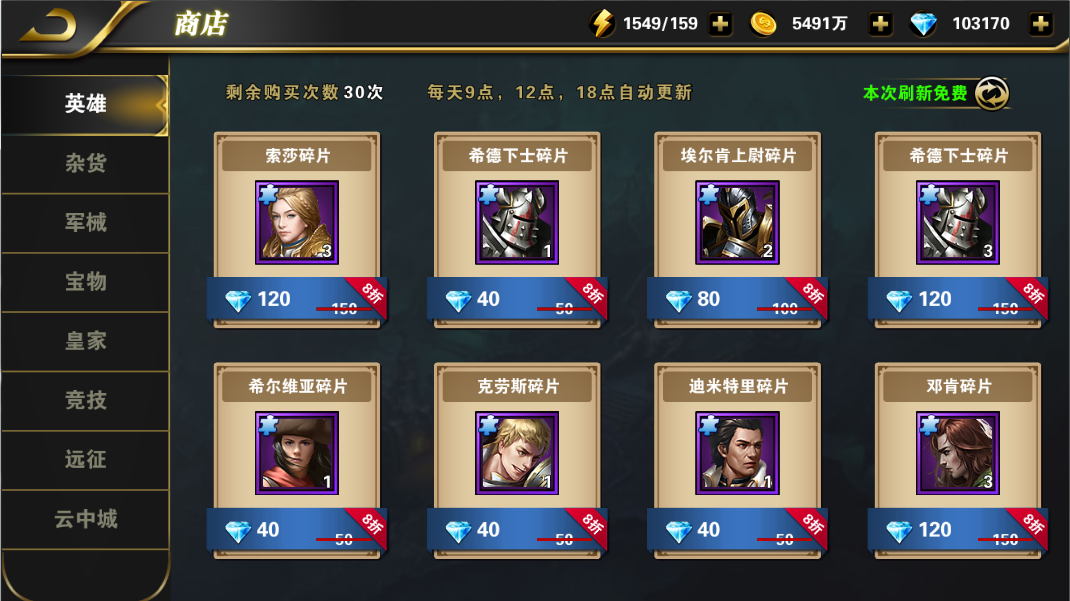
Task: Add energy with lightning plus icon
Action: coord(721,24)
